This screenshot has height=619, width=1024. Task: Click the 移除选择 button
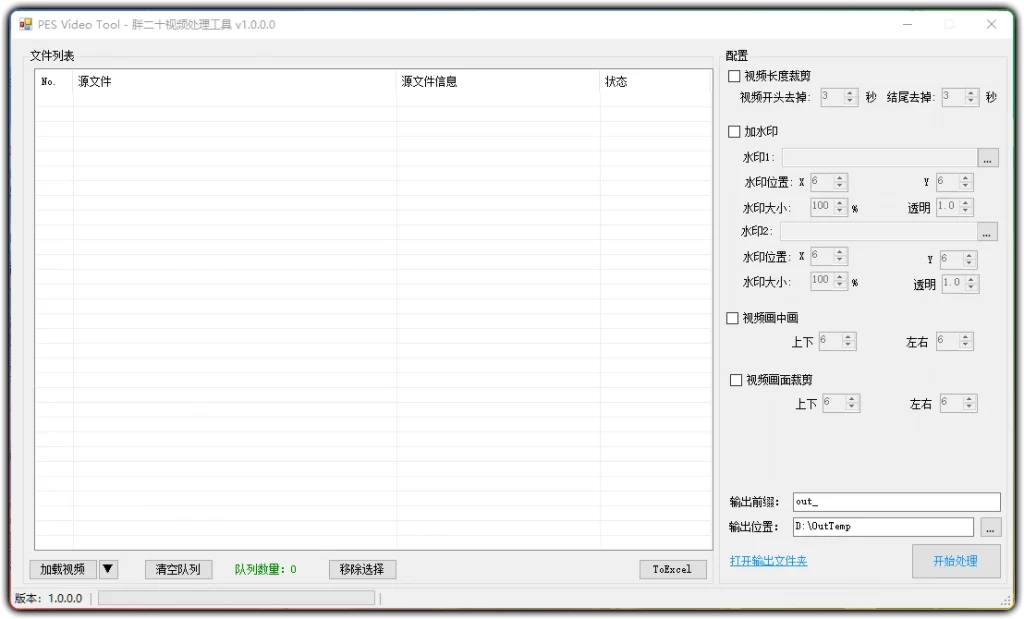pyautogui.click(x=361, y=568)
